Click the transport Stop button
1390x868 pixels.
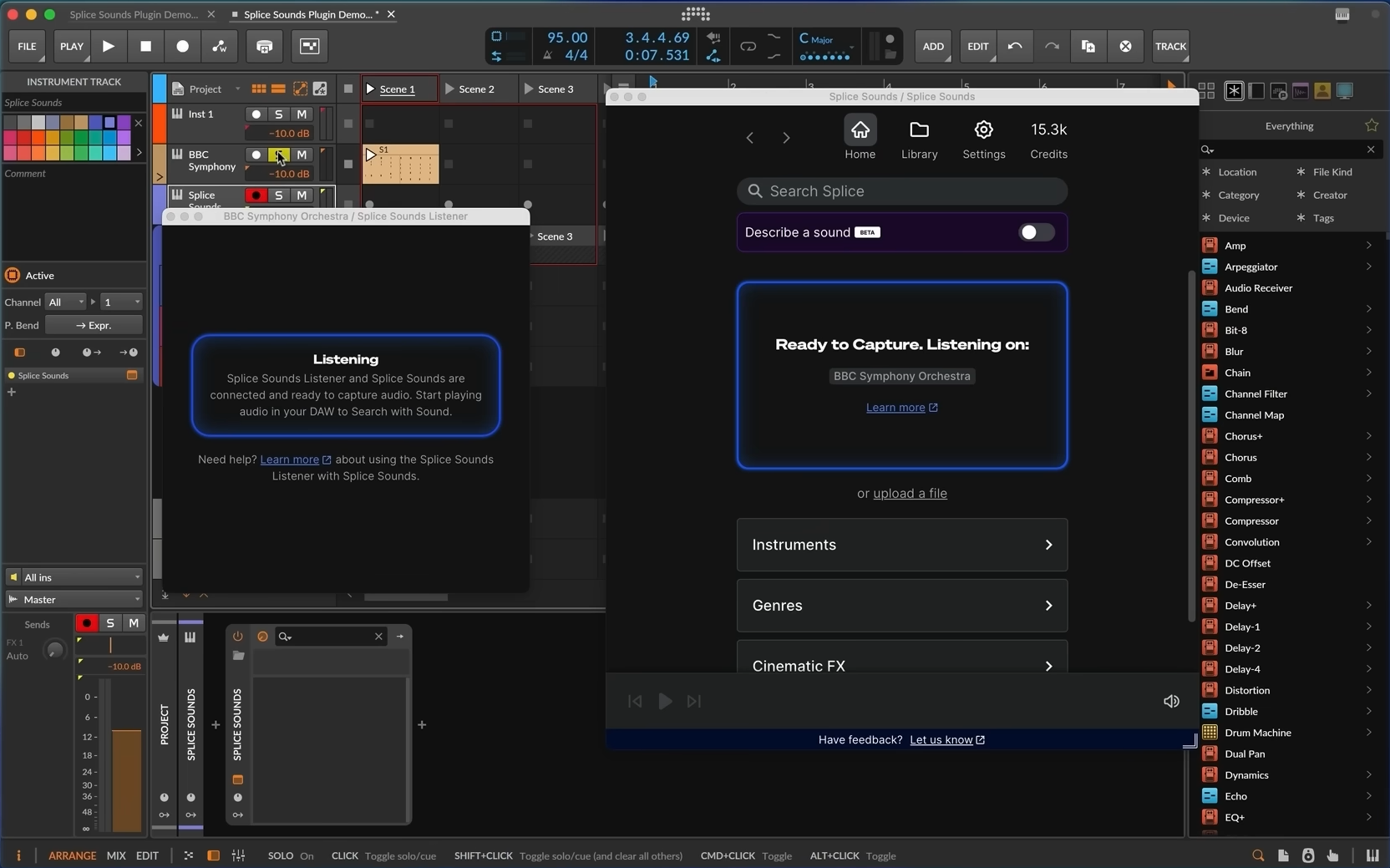[x=145, y=46]
